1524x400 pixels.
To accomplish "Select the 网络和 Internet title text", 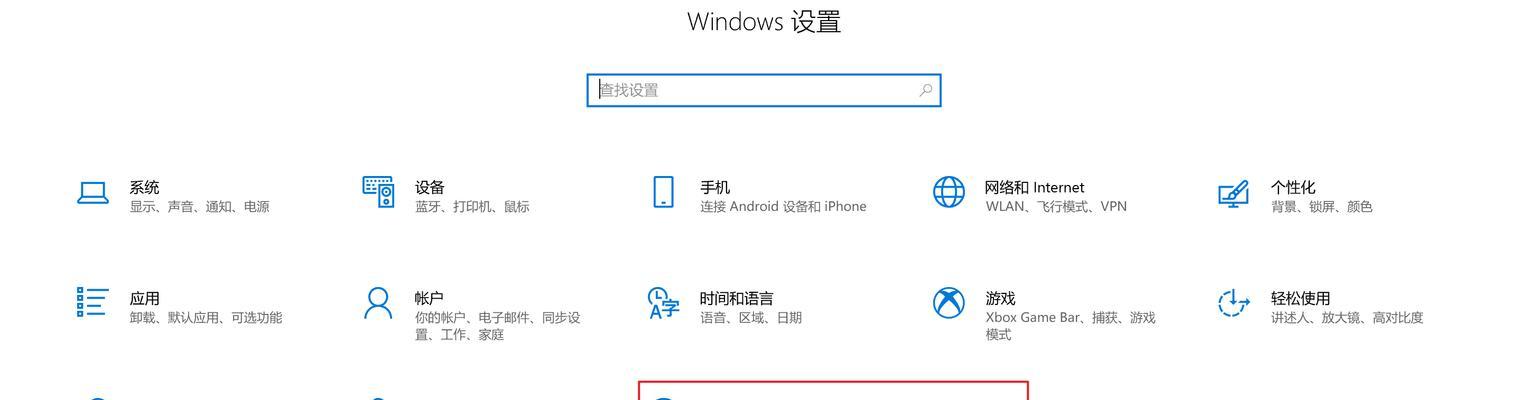I will point(1034,187).
